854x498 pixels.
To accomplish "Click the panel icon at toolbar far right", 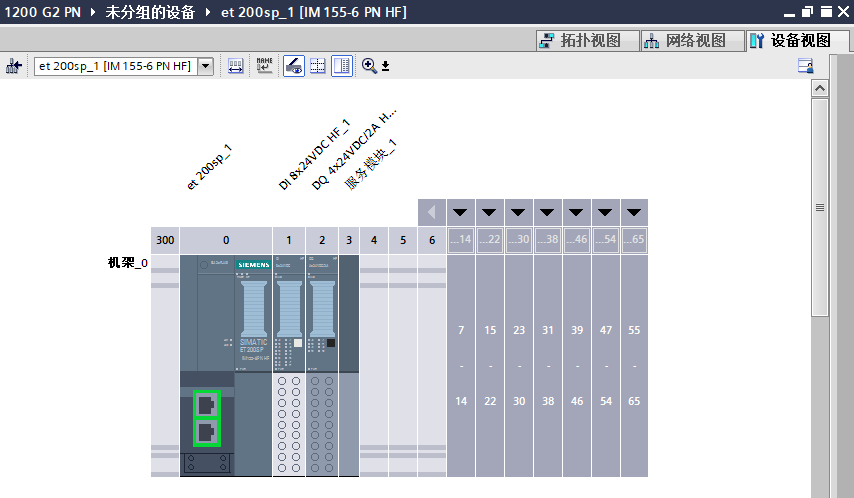I will tap(805, 66).
